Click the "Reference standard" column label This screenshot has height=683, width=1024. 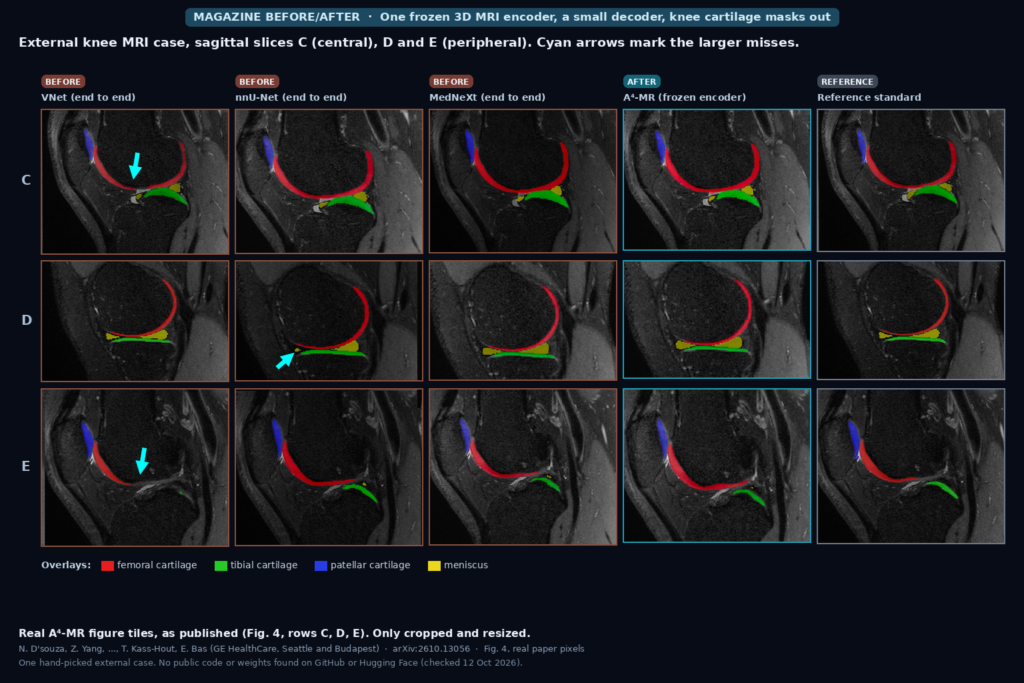coord(869,97)
